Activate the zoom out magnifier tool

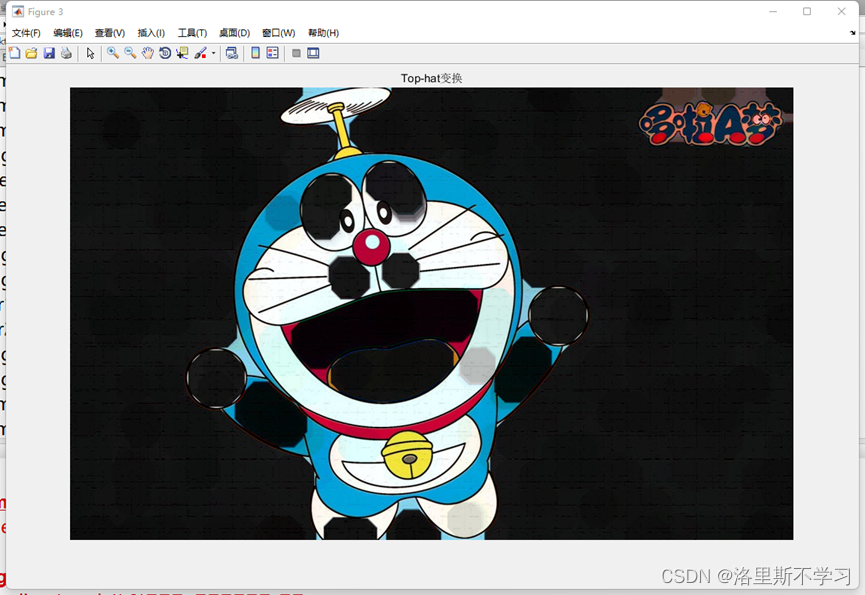pyautogui.click(x=130, y=53)
